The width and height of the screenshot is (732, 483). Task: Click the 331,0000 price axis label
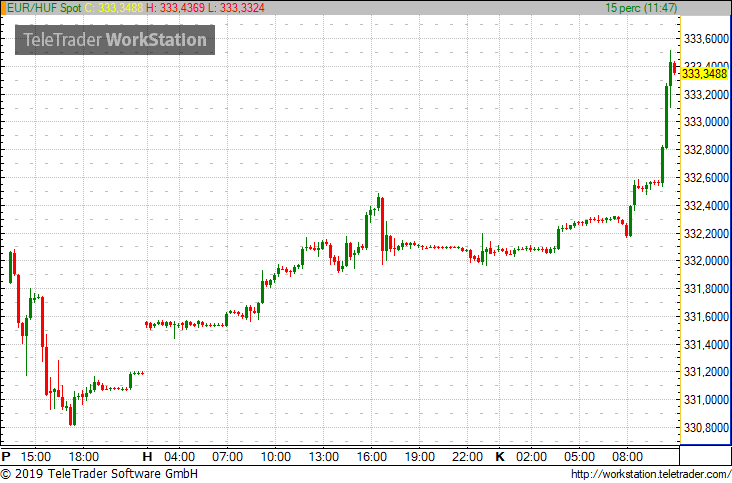706,400
